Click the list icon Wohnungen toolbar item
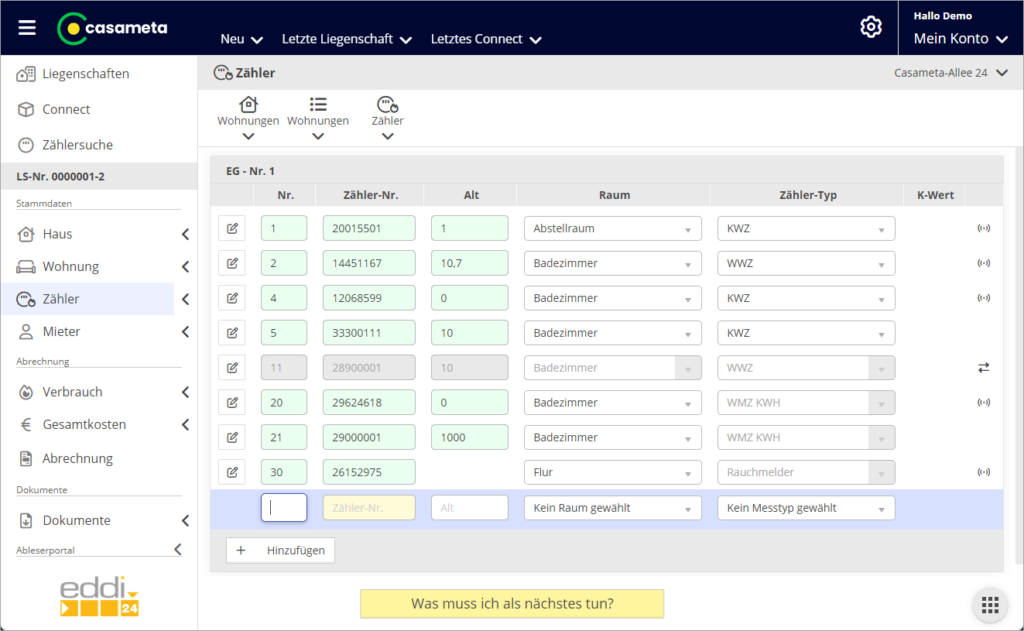 pos(318,112)
